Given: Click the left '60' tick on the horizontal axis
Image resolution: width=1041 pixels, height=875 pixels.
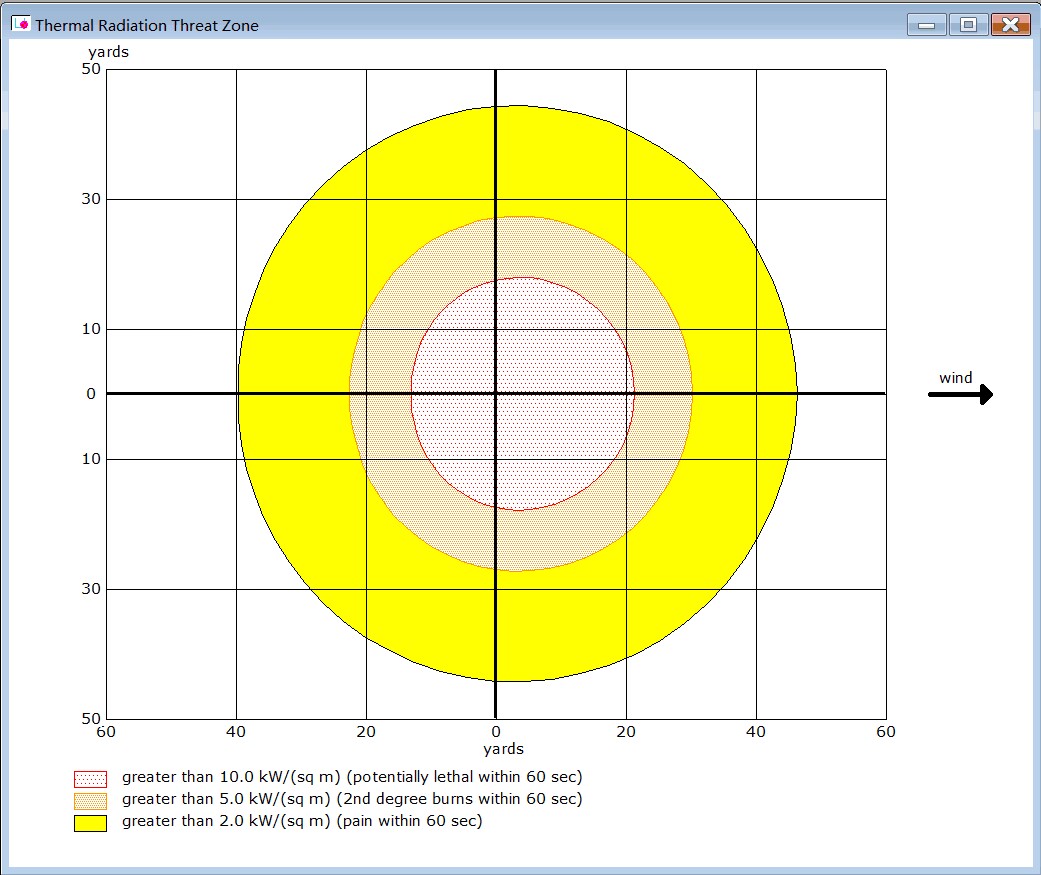Looking at the screenshot, I should pyautogui.click(x=106, y=732).
